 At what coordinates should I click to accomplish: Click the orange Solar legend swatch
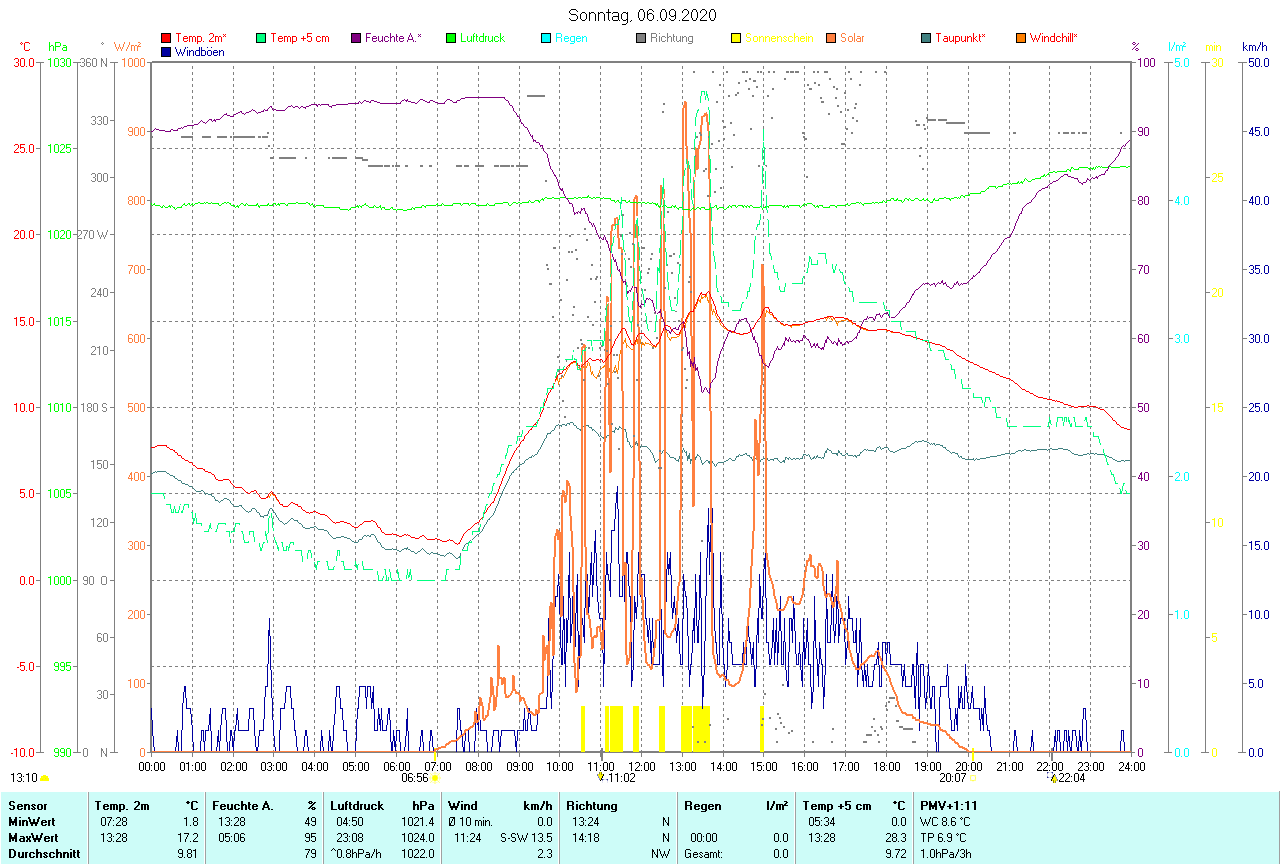(831, 38)
